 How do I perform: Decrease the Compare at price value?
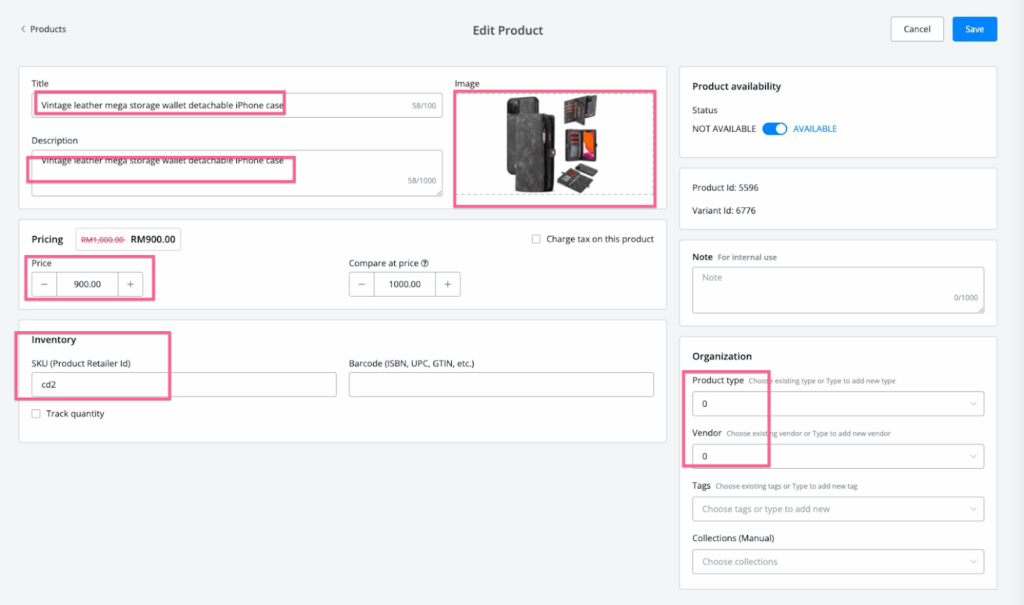[x=362, y=285]
